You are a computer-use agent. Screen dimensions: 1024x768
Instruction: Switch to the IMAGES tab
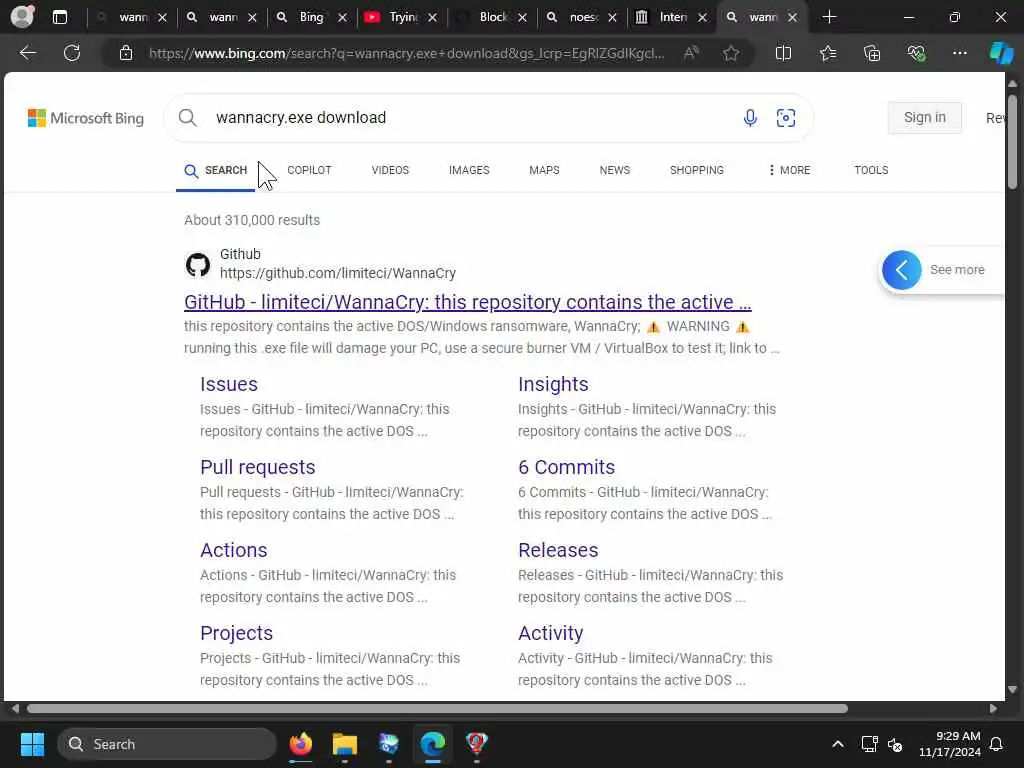469,170
